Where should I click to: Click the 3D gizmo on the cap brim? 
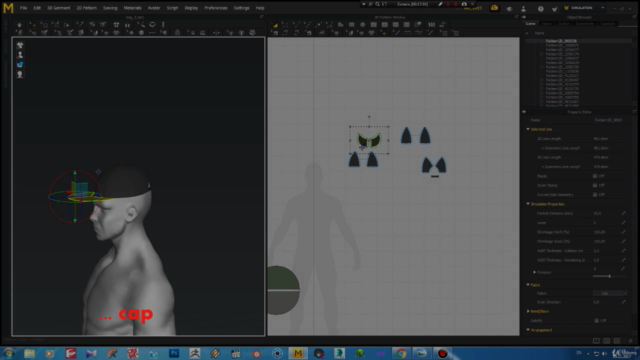click(75, 196)
